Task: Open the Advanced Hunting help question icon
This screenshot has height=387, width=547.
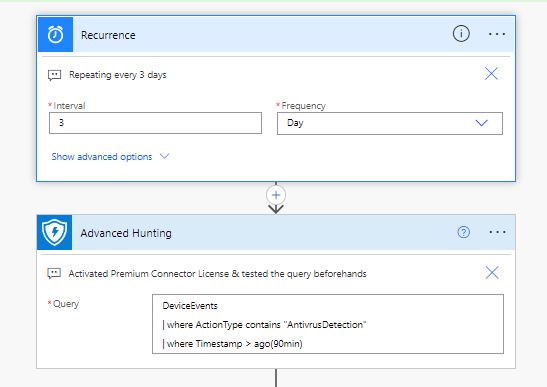Action: tap(464, 232)
